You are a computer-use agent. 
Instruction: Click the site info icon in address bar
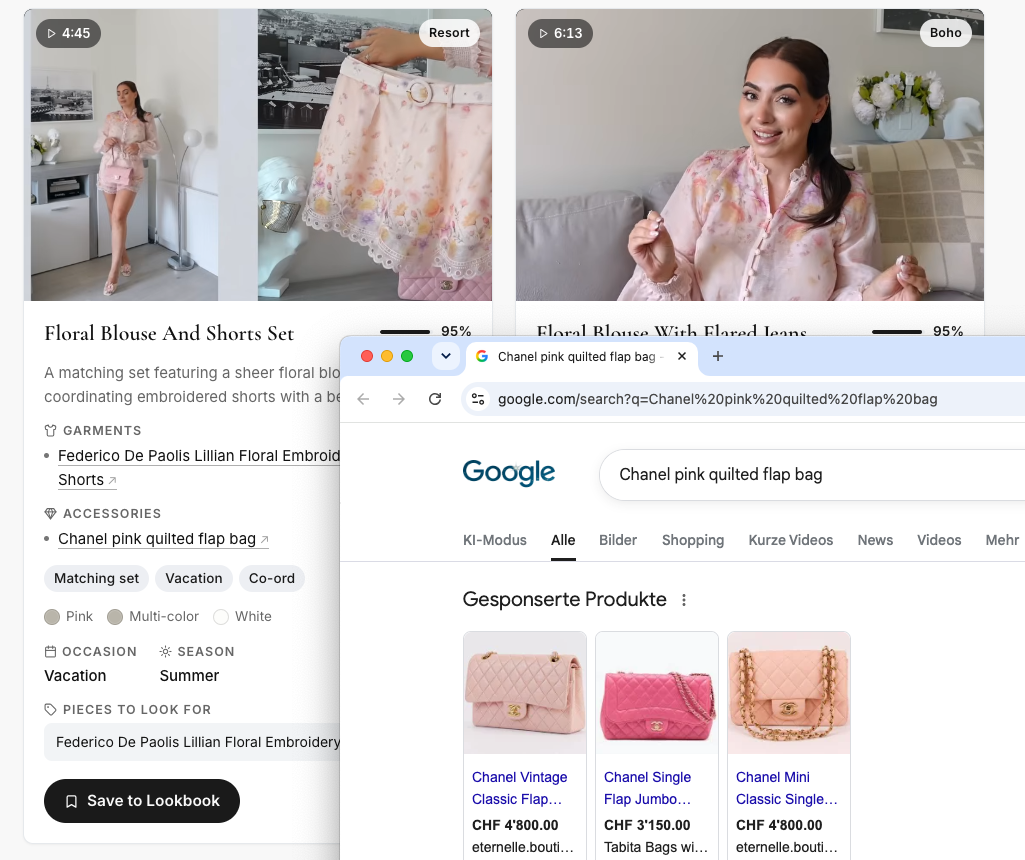tap(478, 399)
